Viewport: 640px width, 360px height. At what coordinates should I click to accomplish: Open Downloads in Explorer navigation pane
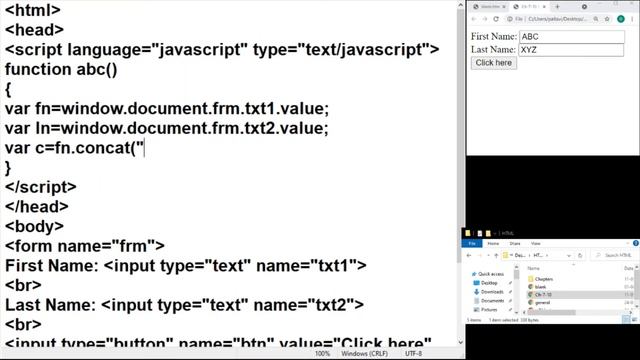click(x=489, y=292)
